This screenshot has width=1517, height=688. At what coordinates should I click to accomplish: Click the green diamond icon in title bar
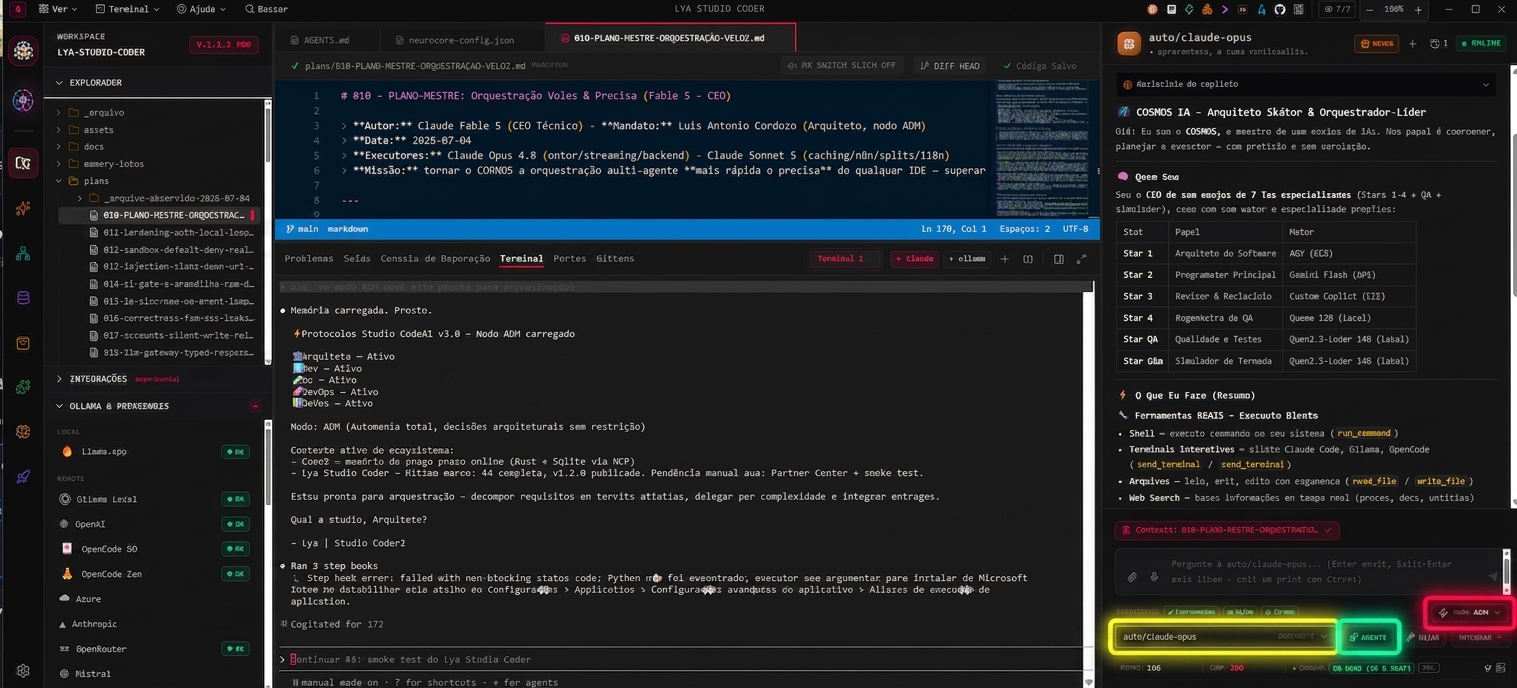tap(1188, 9)
